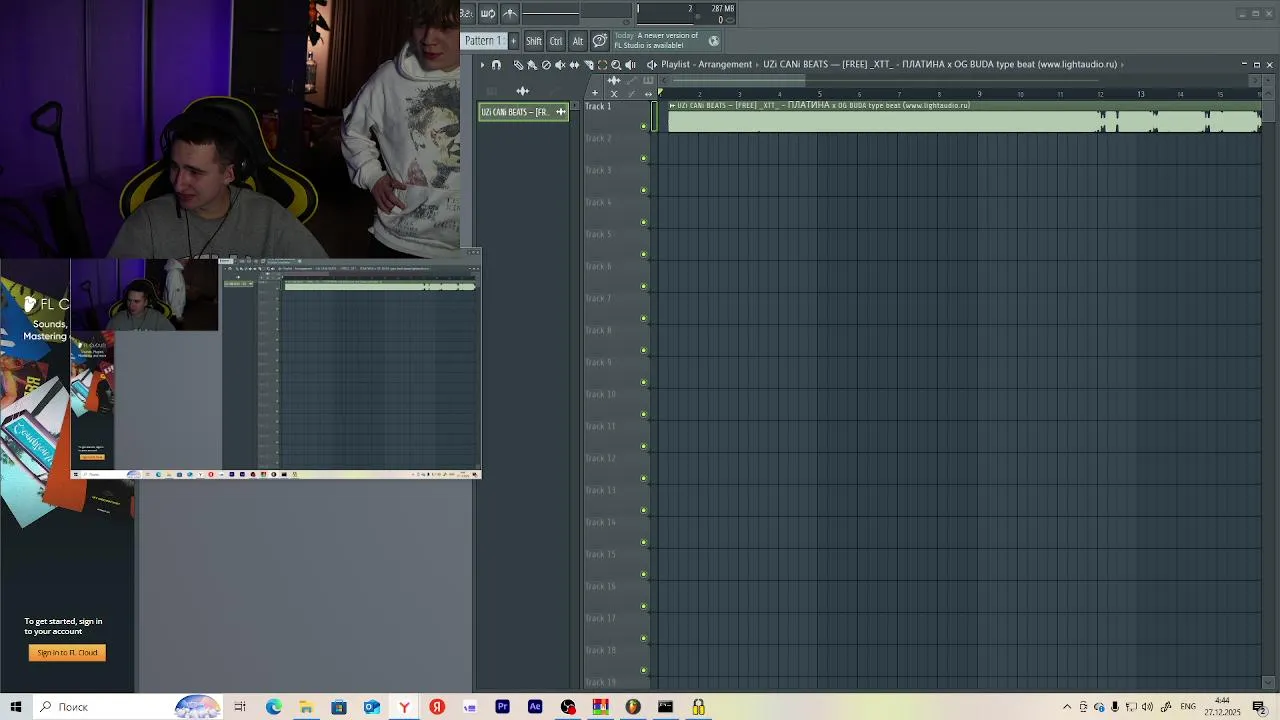1280x720 pixels.
Task: Select the Paint brush tool
Action: point(532,65)
